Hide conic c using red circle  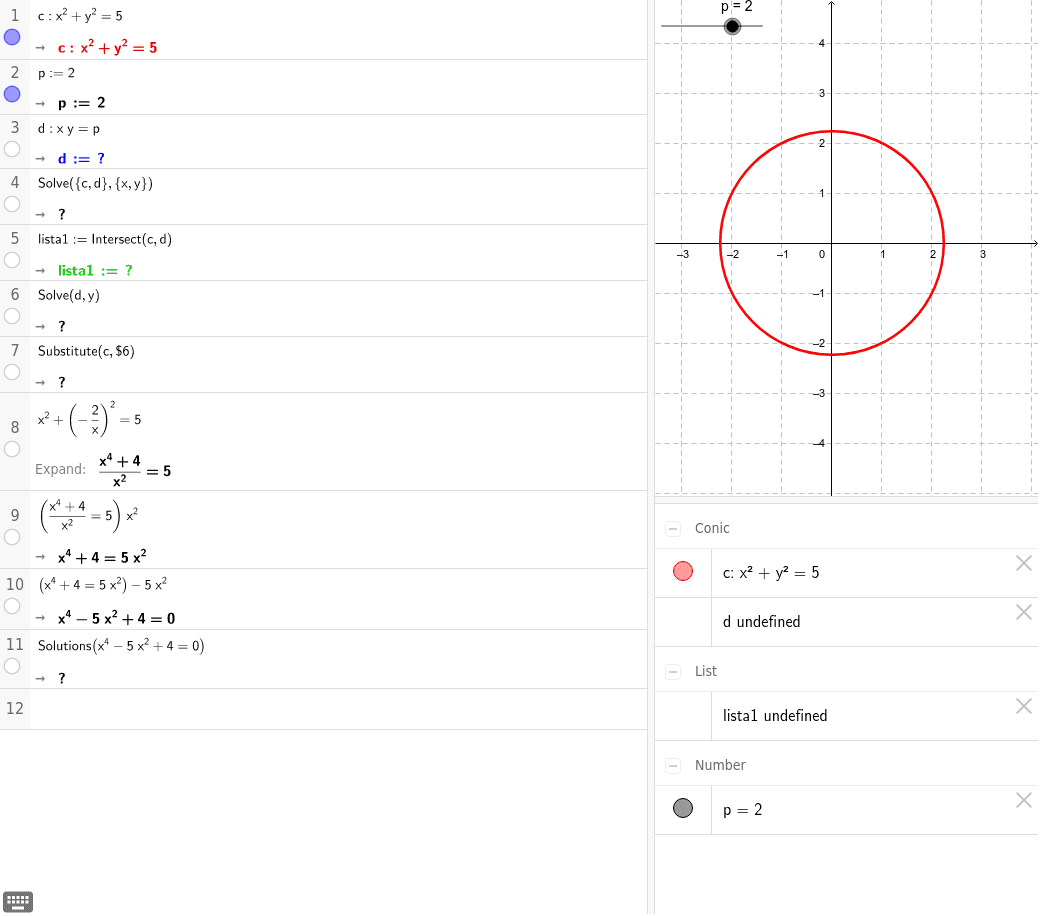click(682, 571)
